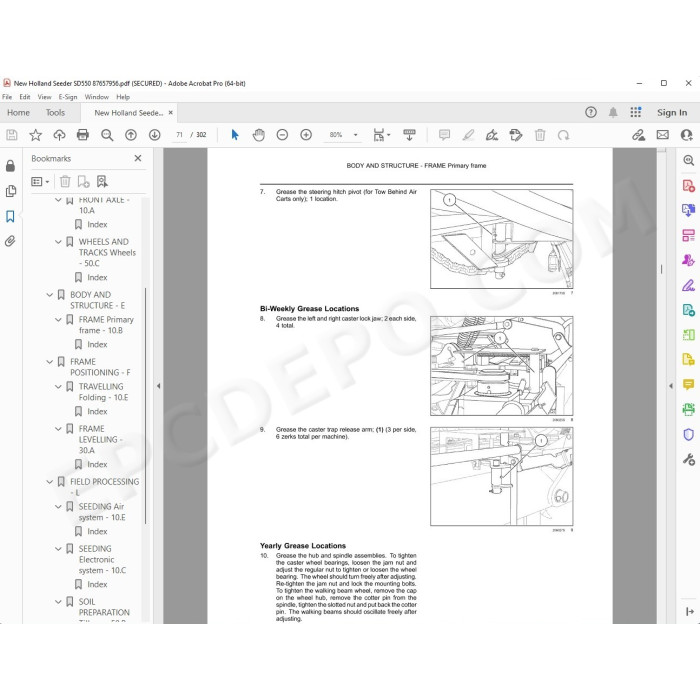Choose the Selection arrow tool

coord(235,135)
